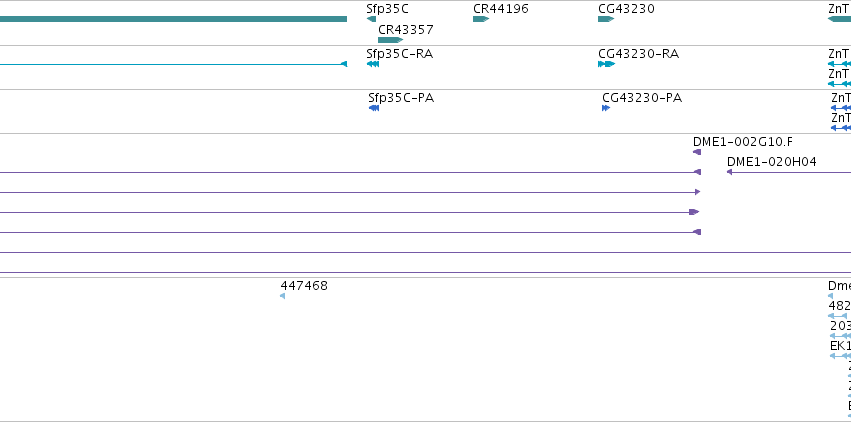Viewport: 851px width, 422px height.
Task: Open the CG43230-RA transcript label
Action: point(638,54)
